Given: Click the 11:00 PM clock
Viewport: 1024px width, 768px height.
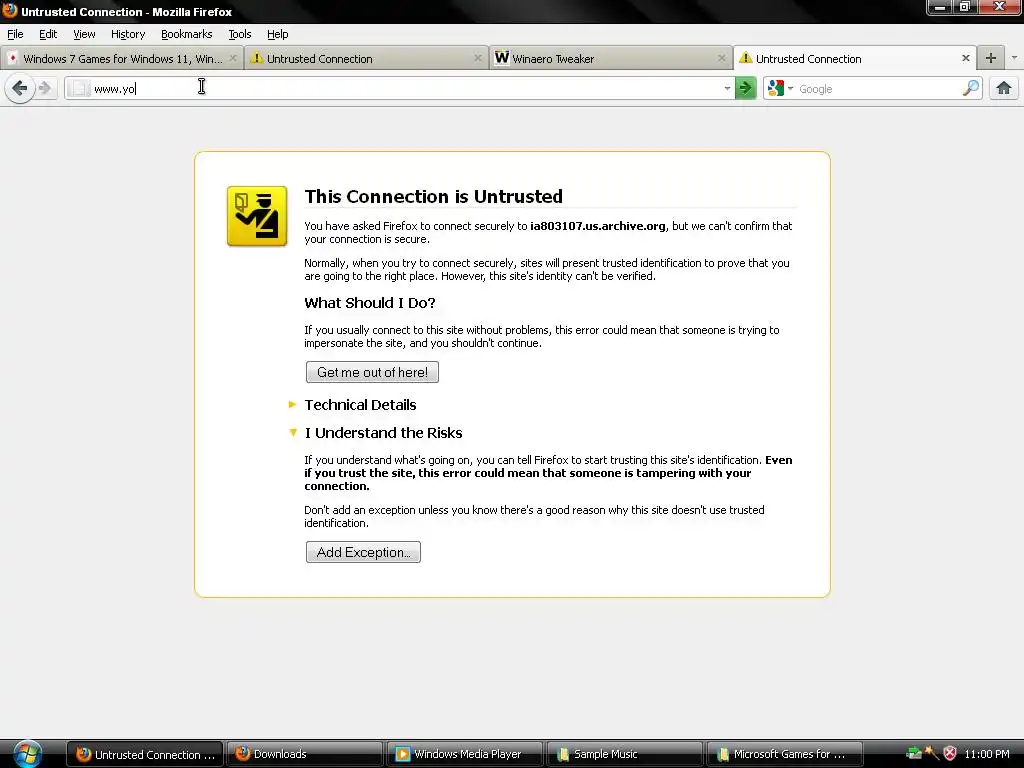Looking at the screenshot, I should (986, 754).
